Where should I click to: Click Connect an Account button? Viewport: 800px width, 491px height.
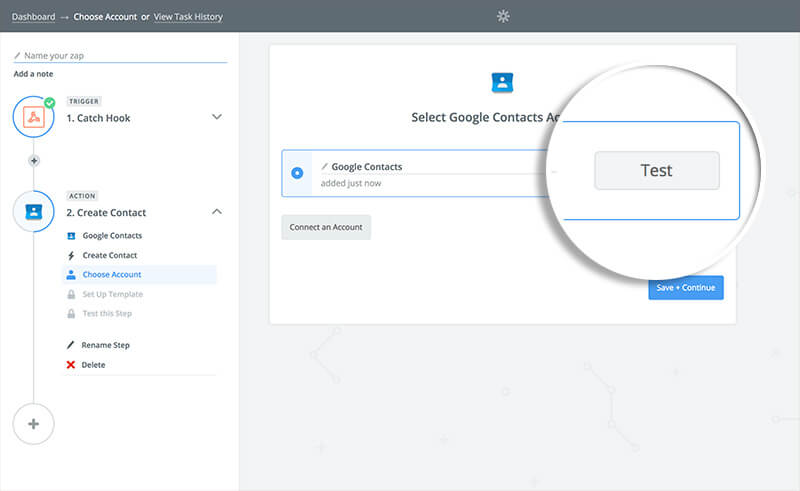tap(326, 227)
